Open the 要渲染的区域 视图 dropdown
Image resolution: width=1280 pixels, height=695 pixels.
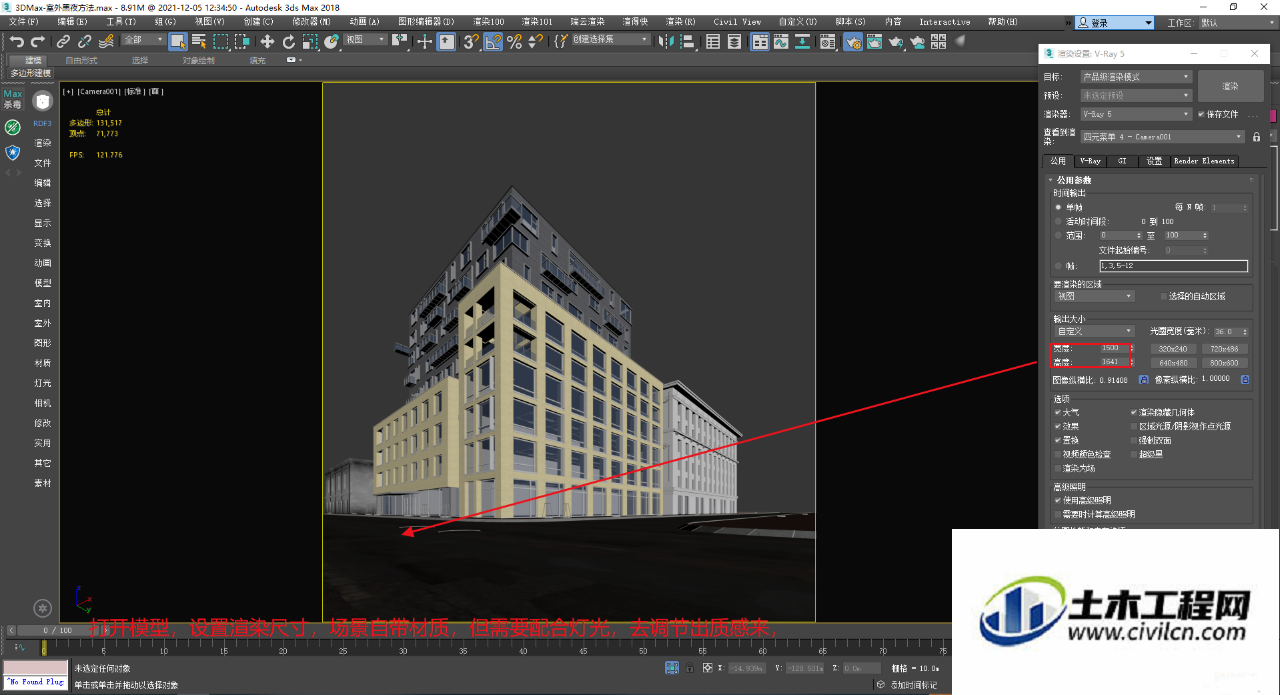[x=1095, y=296]
